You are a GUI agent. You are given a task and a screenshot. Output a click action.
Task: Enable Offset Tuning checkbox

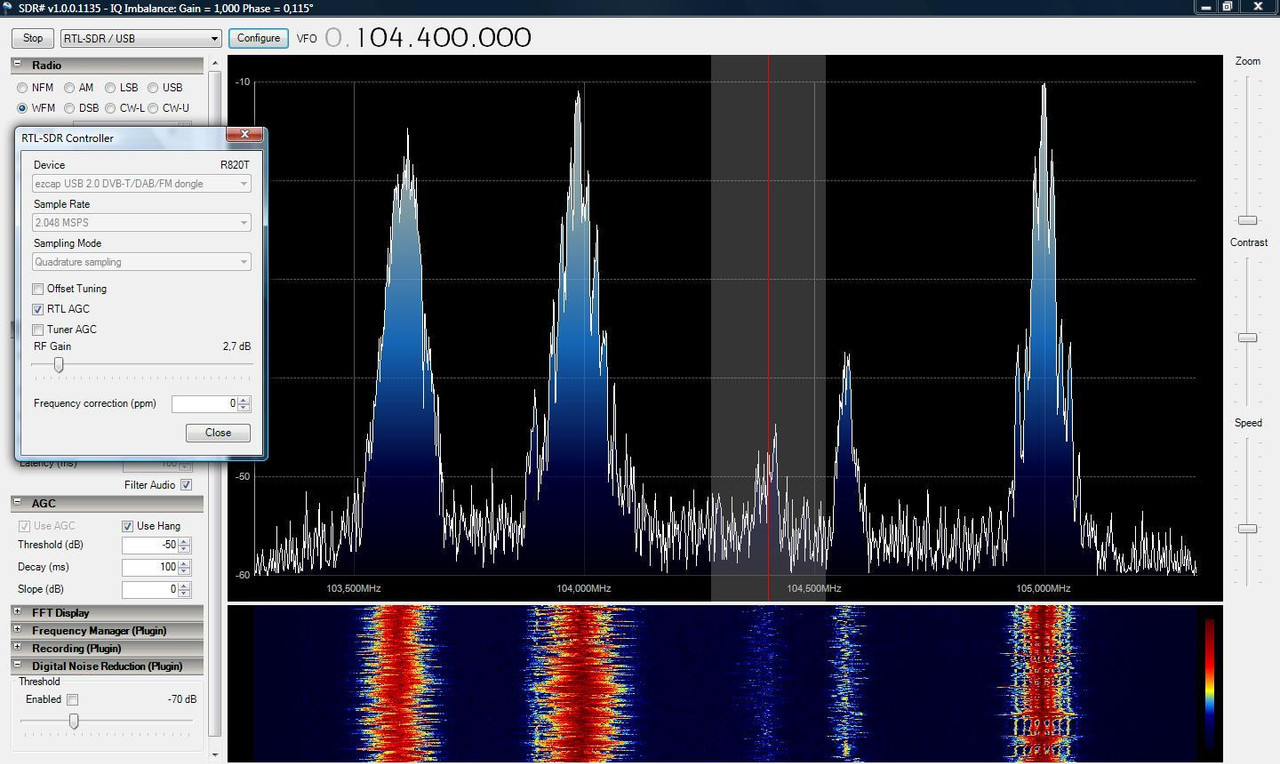pyautogui.click(x=38, y=289)
